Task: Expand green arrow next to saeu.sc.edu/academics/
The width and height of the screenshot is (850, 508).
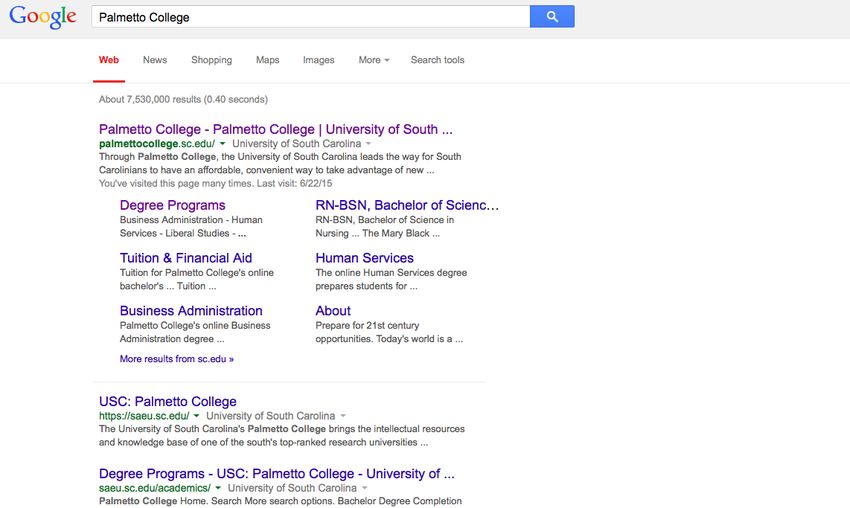Action: [218, 488]
